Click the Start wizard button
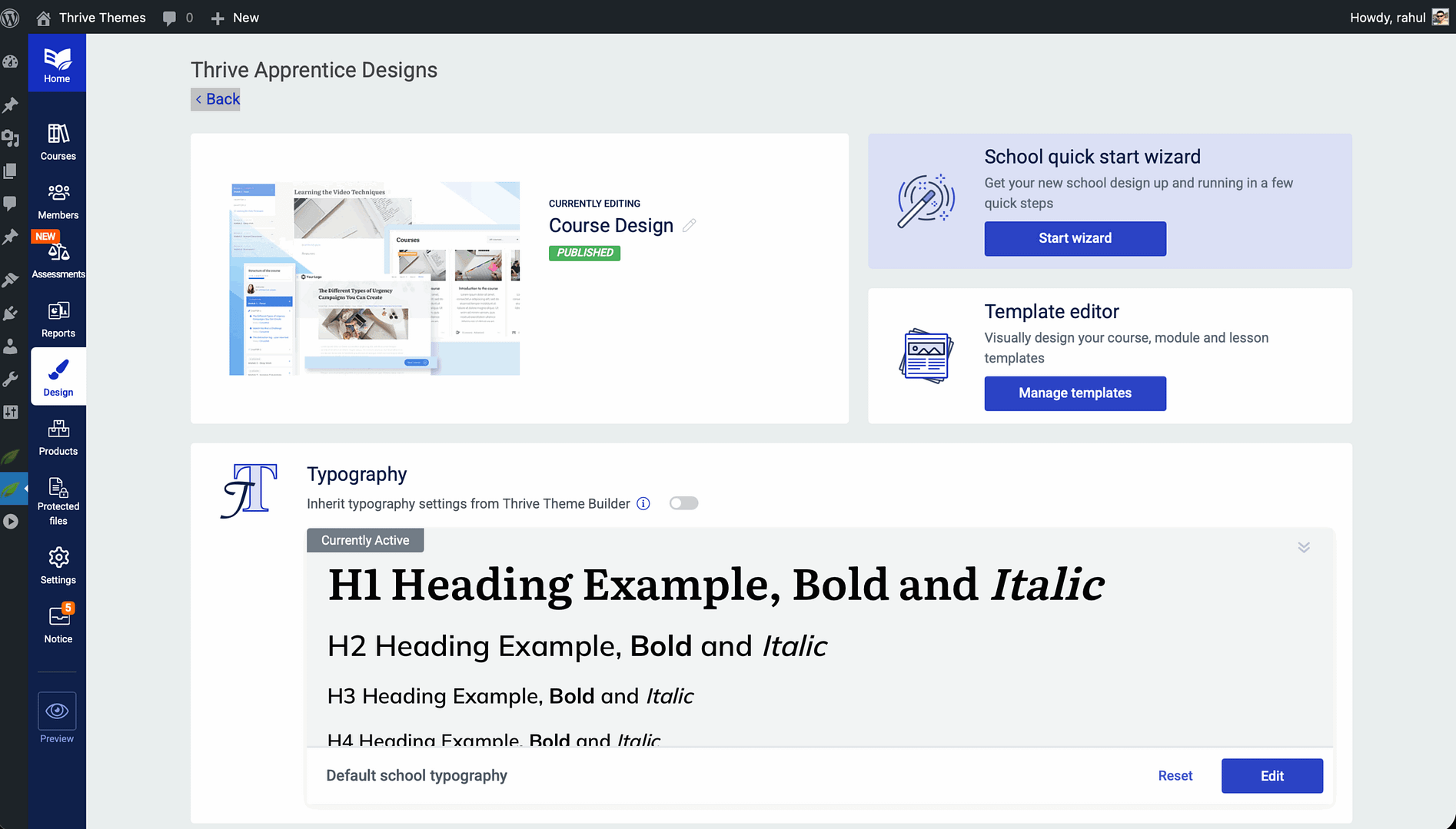The height and width of the screenshot is (829, 1456). [1075, 238]
